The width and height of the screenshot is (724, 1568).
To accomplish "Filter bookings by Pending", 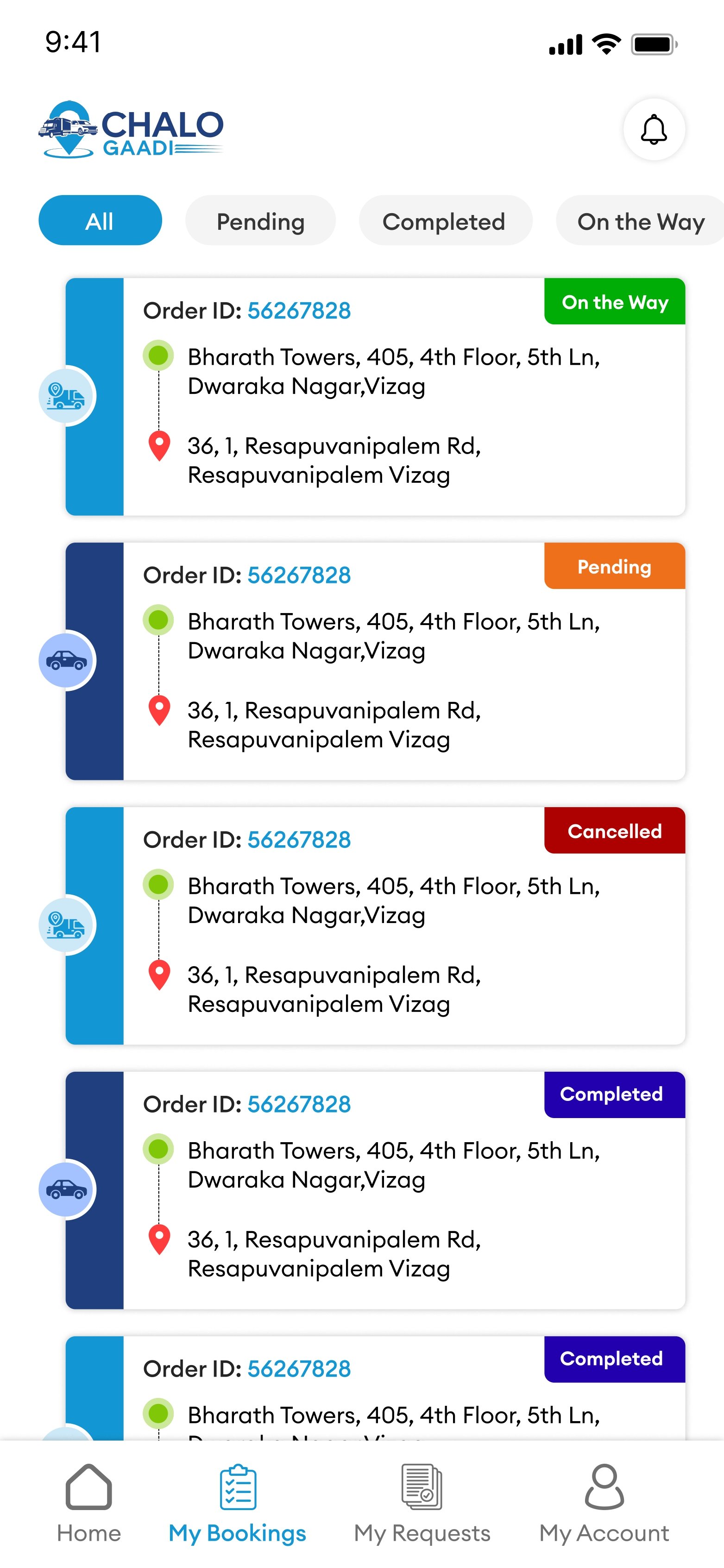I will [260, 221].
